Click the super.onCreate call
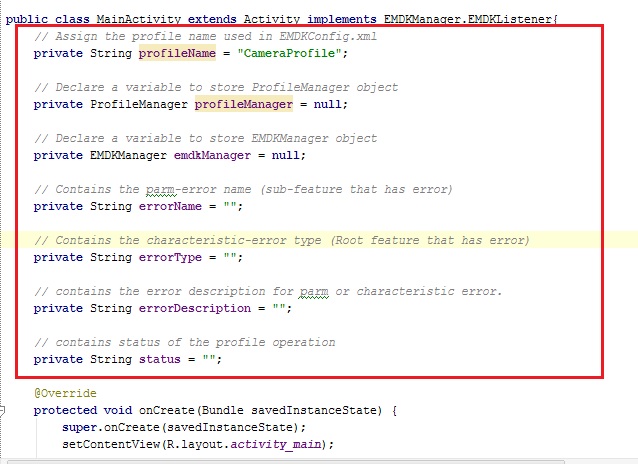This screenshot has height=464, width=638. [x=117, y=428]
